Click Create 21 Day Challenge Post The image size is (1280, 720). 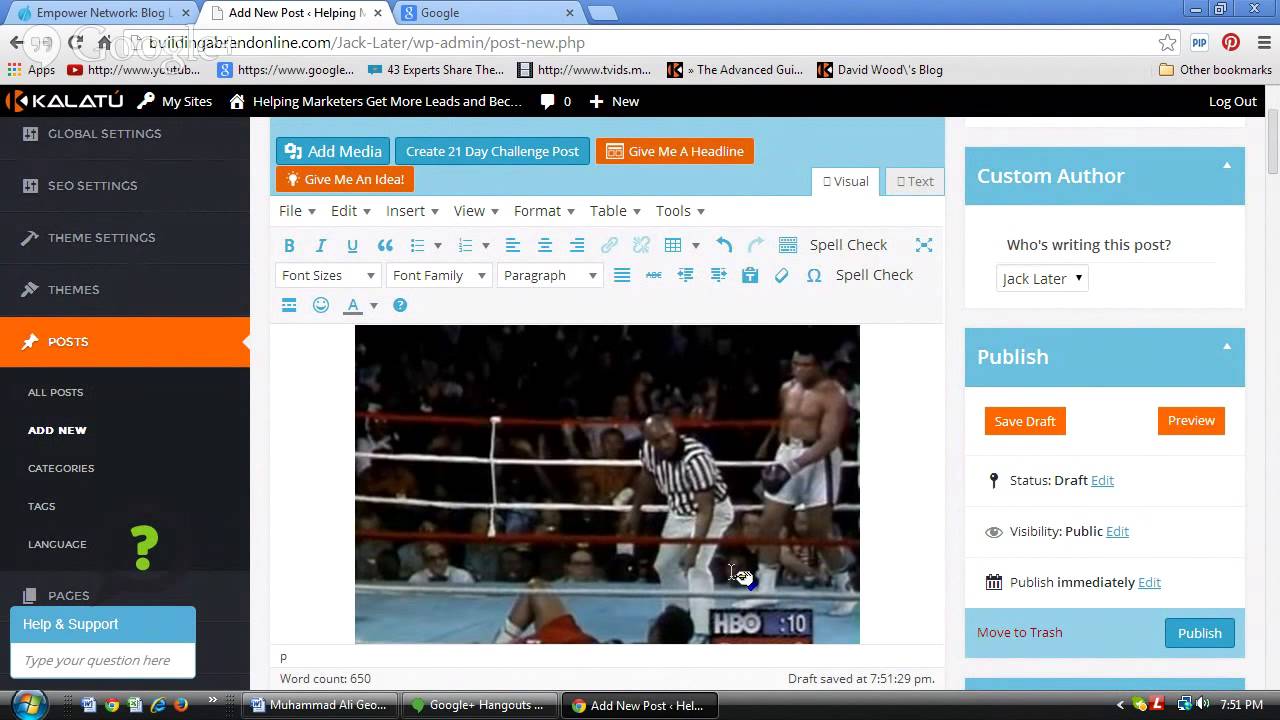pos(492,151)
